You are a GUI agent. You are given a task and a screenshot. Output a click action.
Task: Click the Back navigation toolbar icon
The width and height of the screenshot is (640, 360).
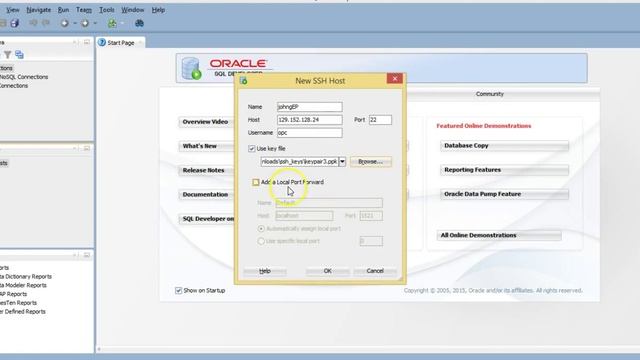point(64,23)
